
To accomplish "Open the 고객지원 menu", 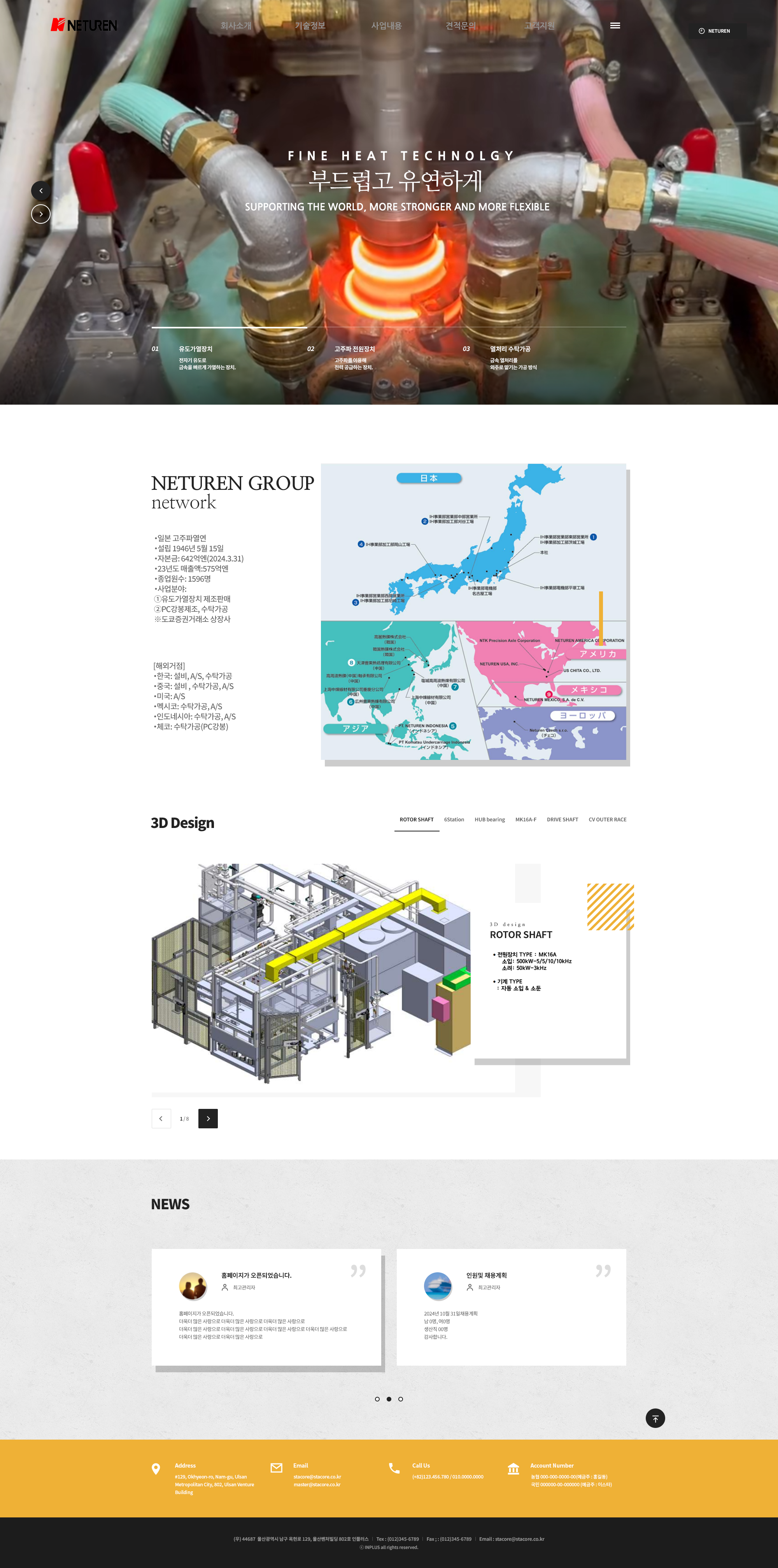I will click(540, 26).
